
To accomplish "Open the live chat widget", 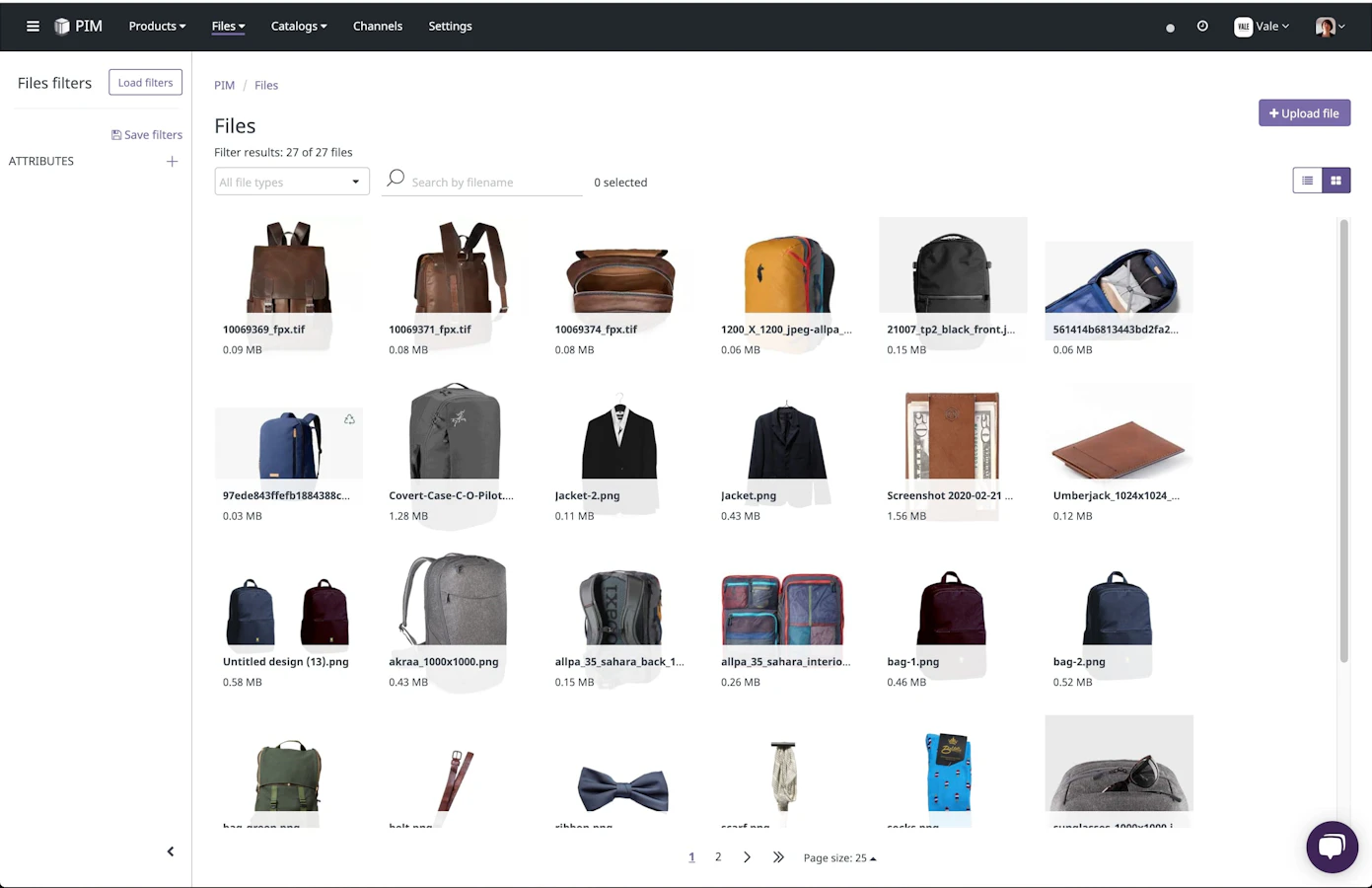I will click(x=1332, y=847).
